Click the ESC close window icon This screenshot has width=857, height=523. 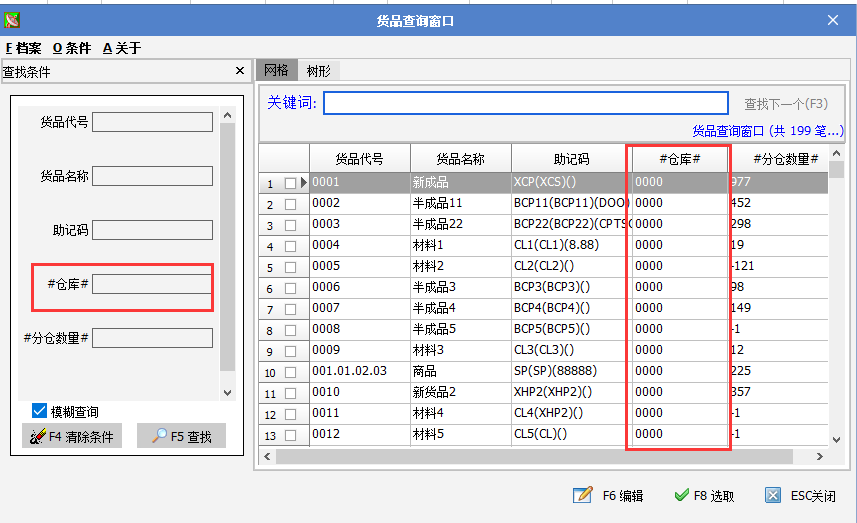773,495
